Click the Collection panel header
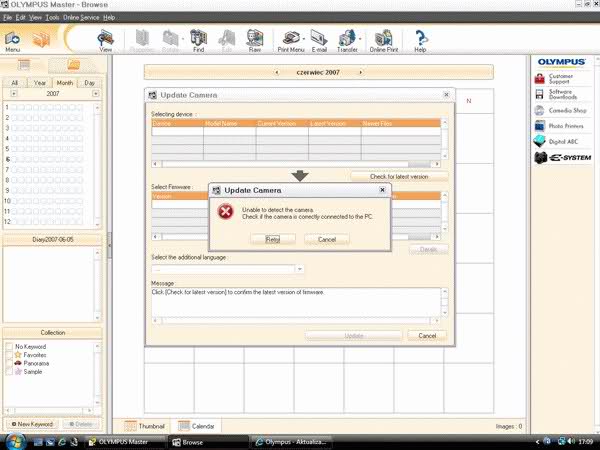The width and height of the screenshot is (600, 450). click(52, 333)
